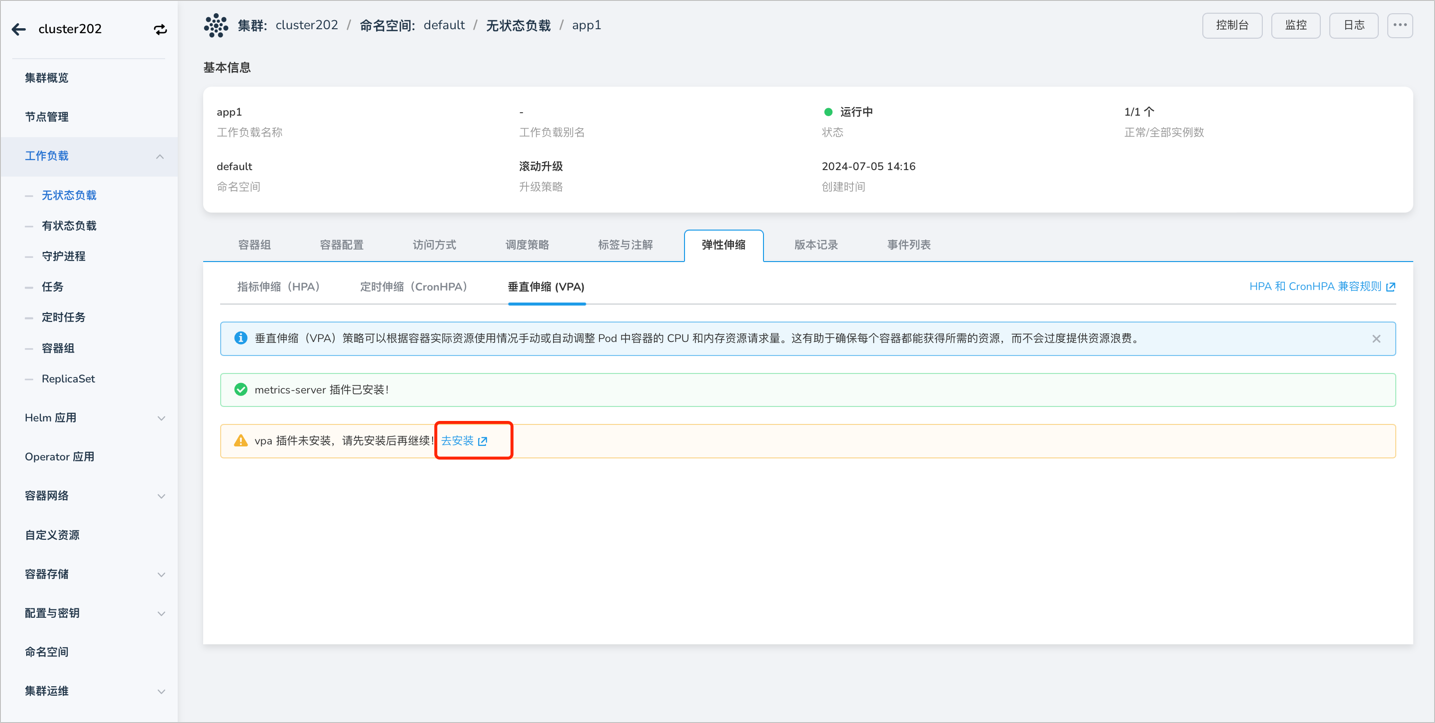Open 自定义资源 in the sidebar

click(x=52, y=535)
